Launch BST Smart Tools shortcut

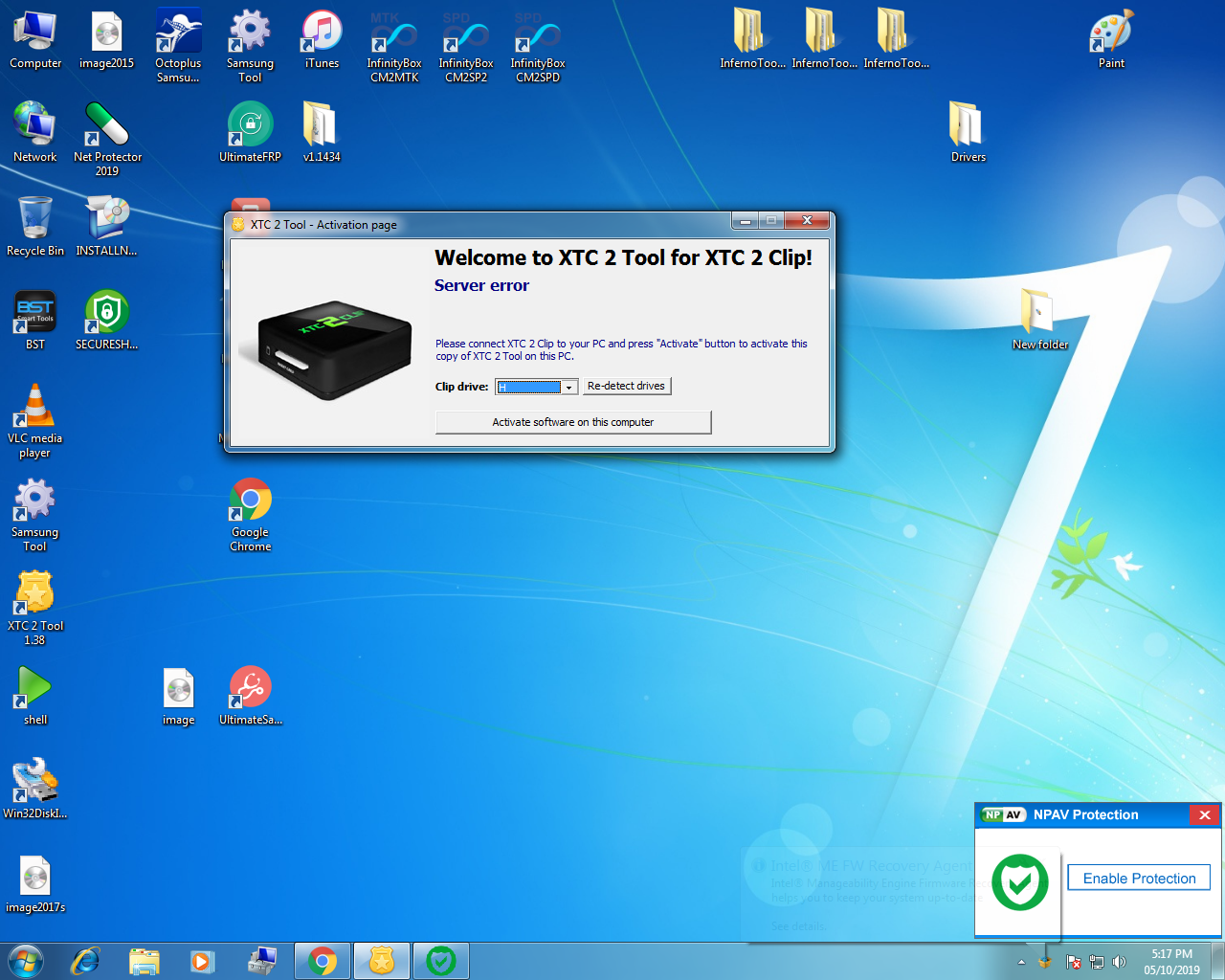click(35, 320)
